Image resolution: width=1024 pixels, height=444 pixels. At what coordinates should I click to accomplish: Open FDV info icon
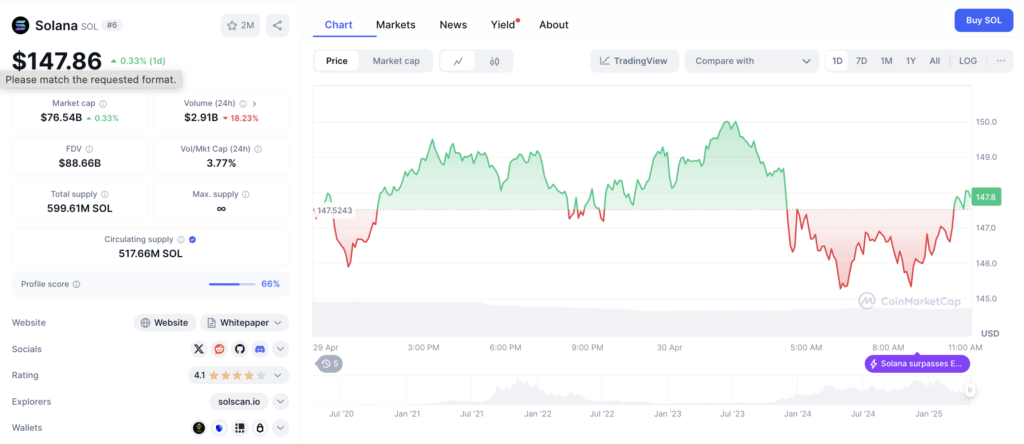89,149
